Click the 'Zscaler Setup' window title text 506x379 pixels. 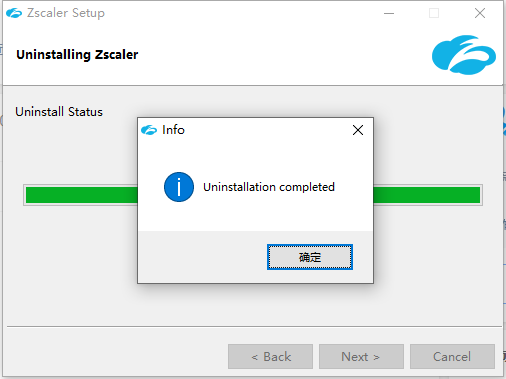[66, 13]
